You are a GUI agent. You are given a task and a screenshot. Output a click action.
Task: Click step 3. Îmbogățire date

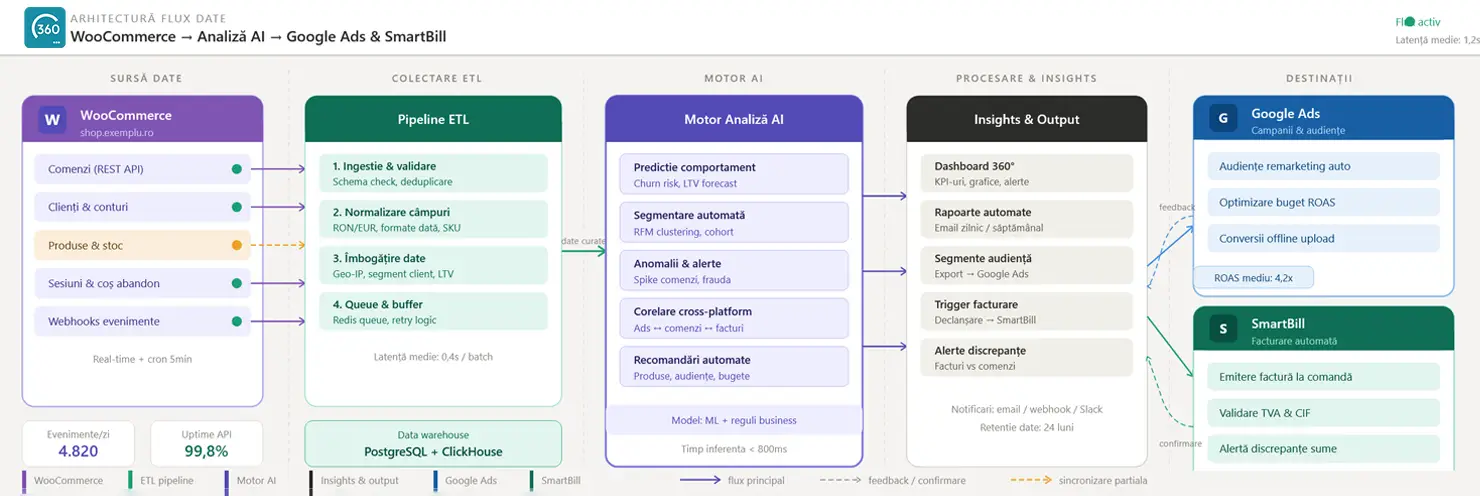point(433,265)
